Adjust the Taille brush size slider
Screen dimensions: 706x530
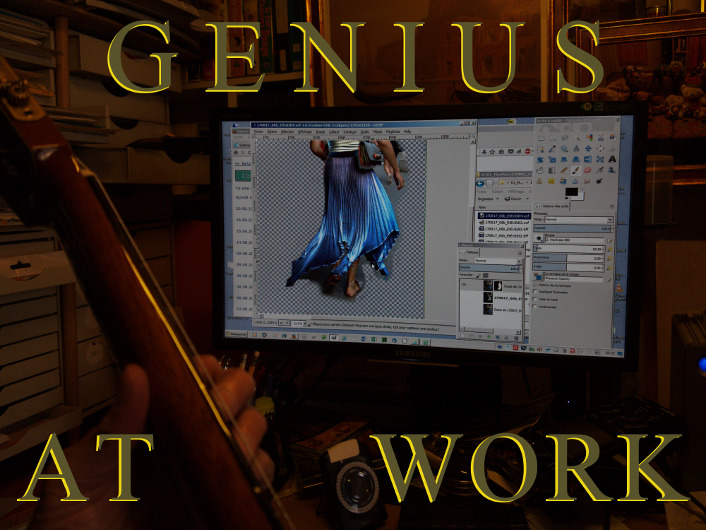(569, 249)
